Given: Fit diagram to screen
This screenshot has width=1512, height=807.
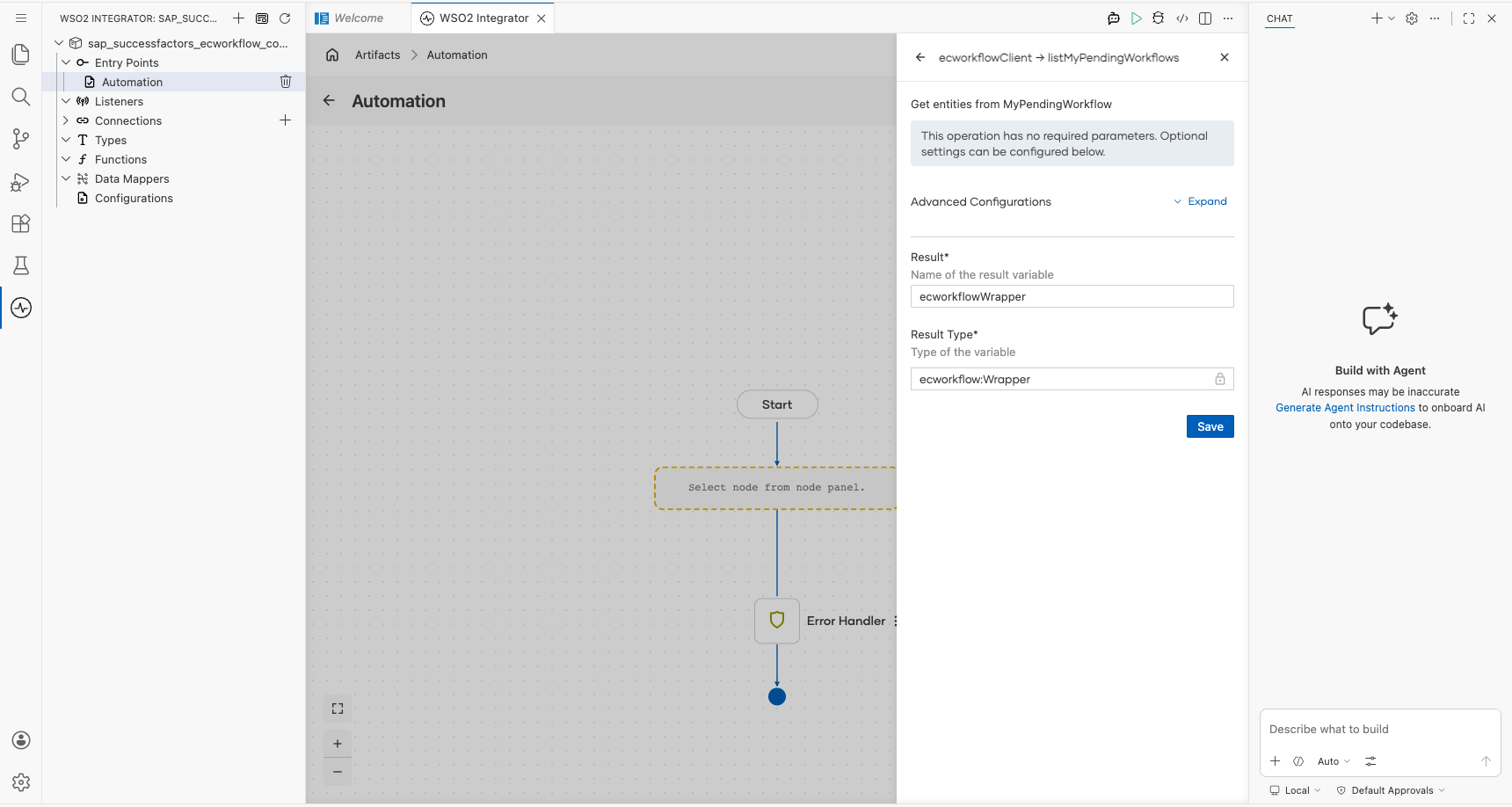Looking at the screenshot, I should point(338,709).
